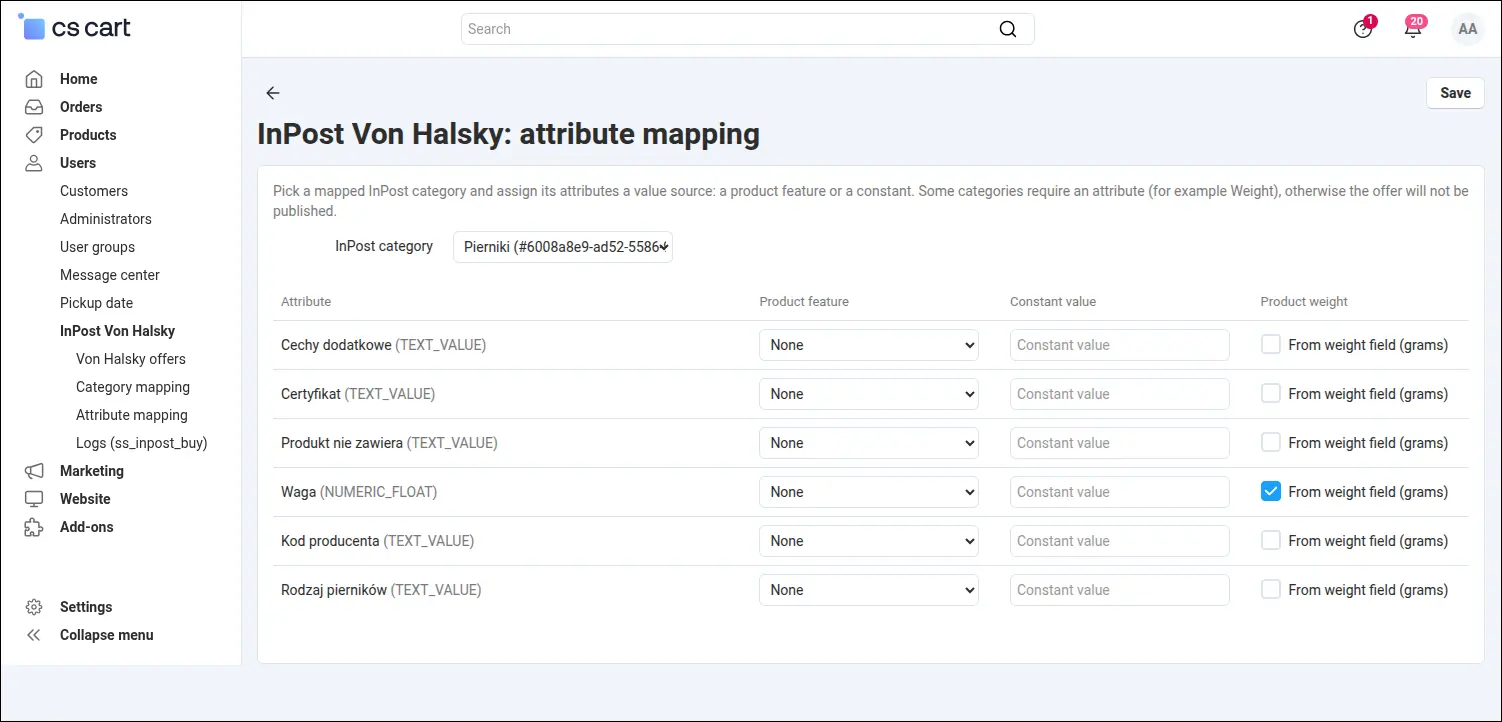Click the Settings gear icon
Viewport: 1502px width, 722px height.
[x=34, y=607]
